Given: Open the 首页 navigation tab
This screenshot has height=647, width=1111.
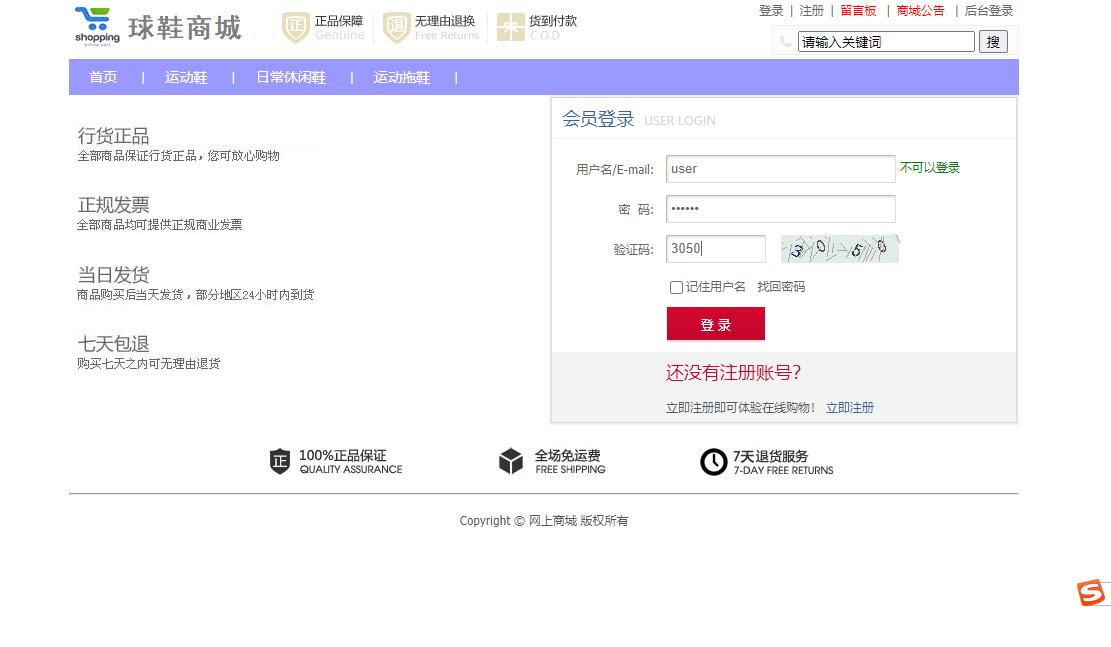Looking at the screenshot, I should (103, 77).
